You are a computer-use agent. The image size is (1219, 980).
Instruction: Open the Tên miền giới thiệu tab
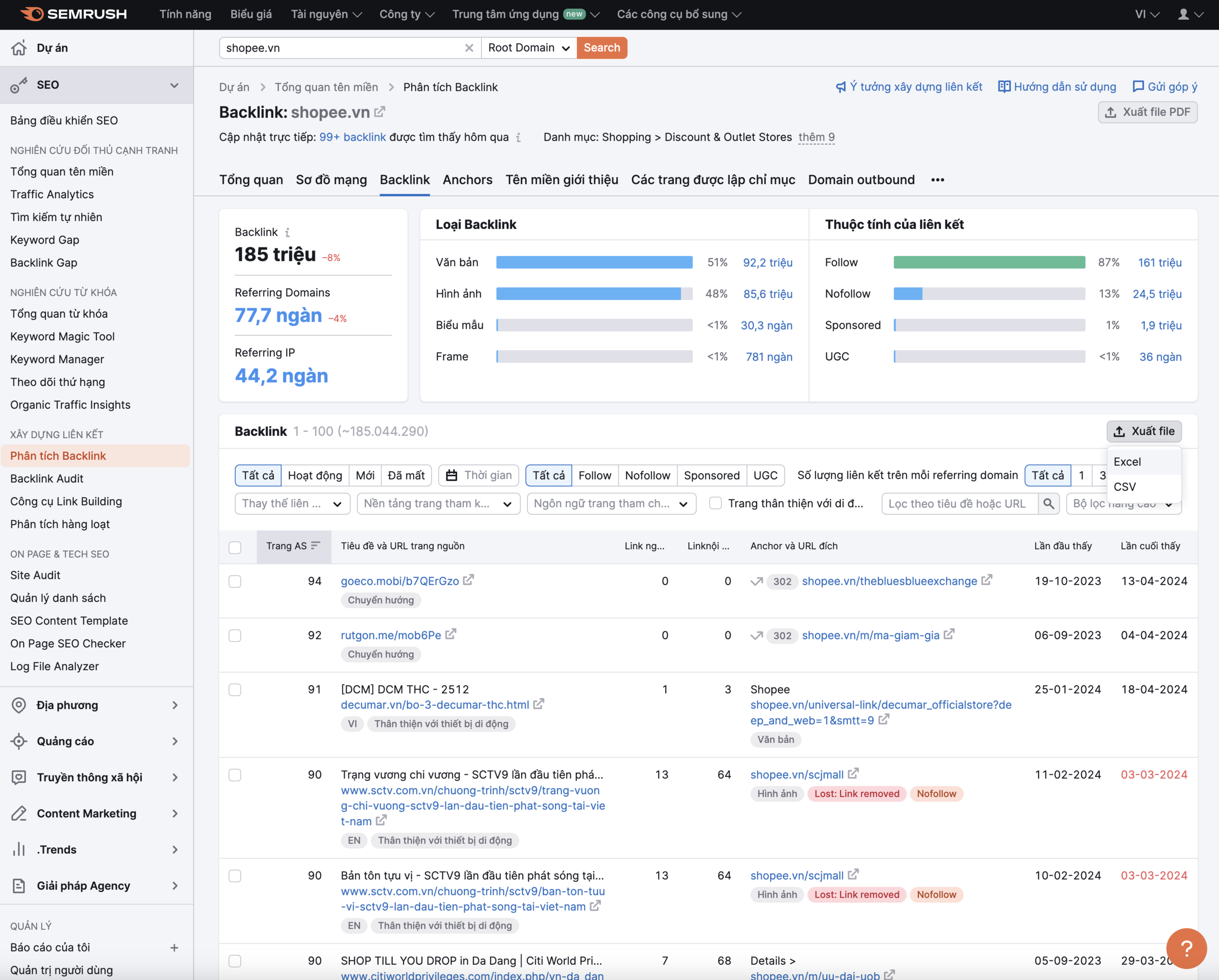(561, 180)
